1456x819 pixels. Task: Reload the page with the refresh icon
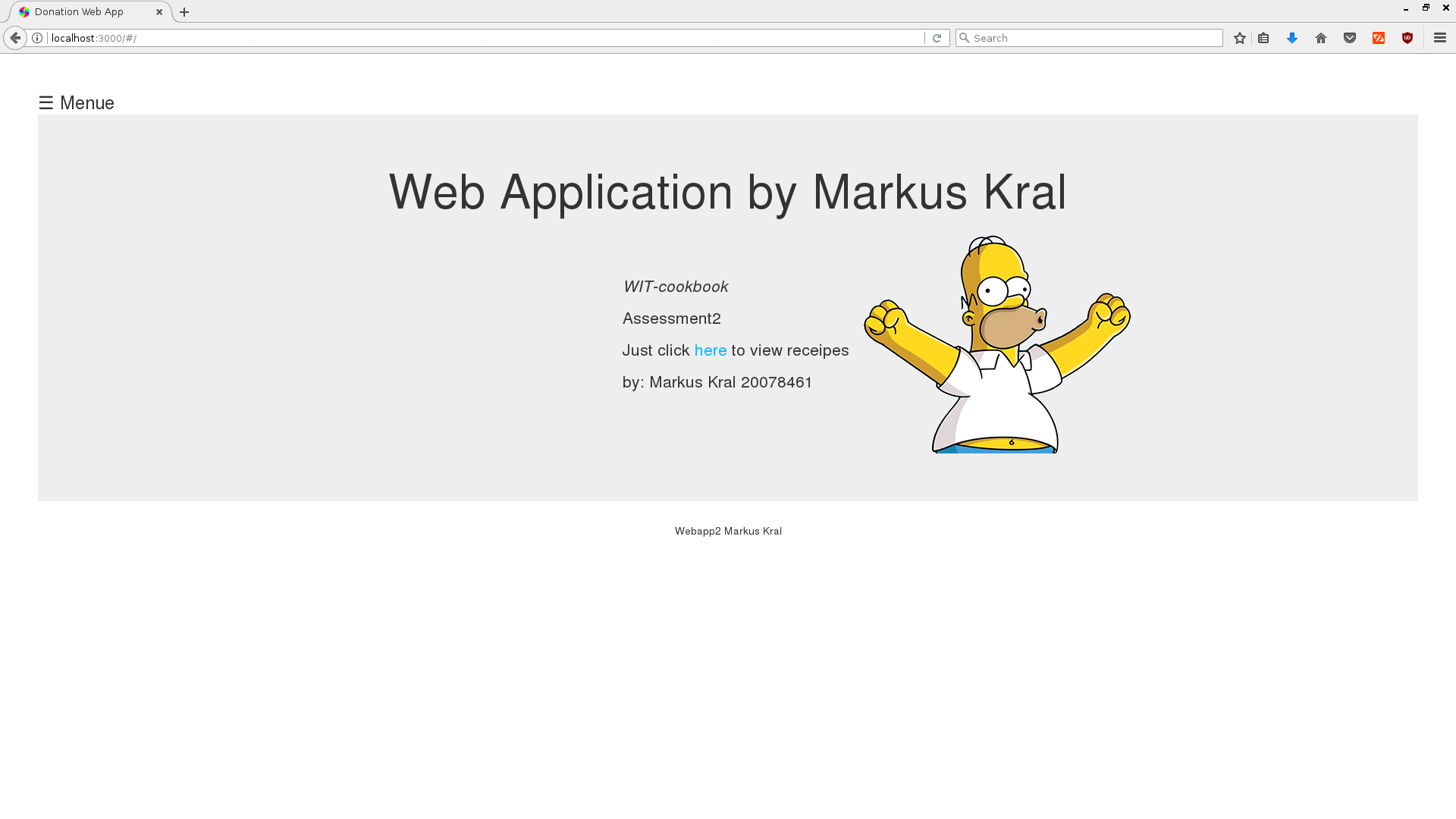click(x=937, y=38)
